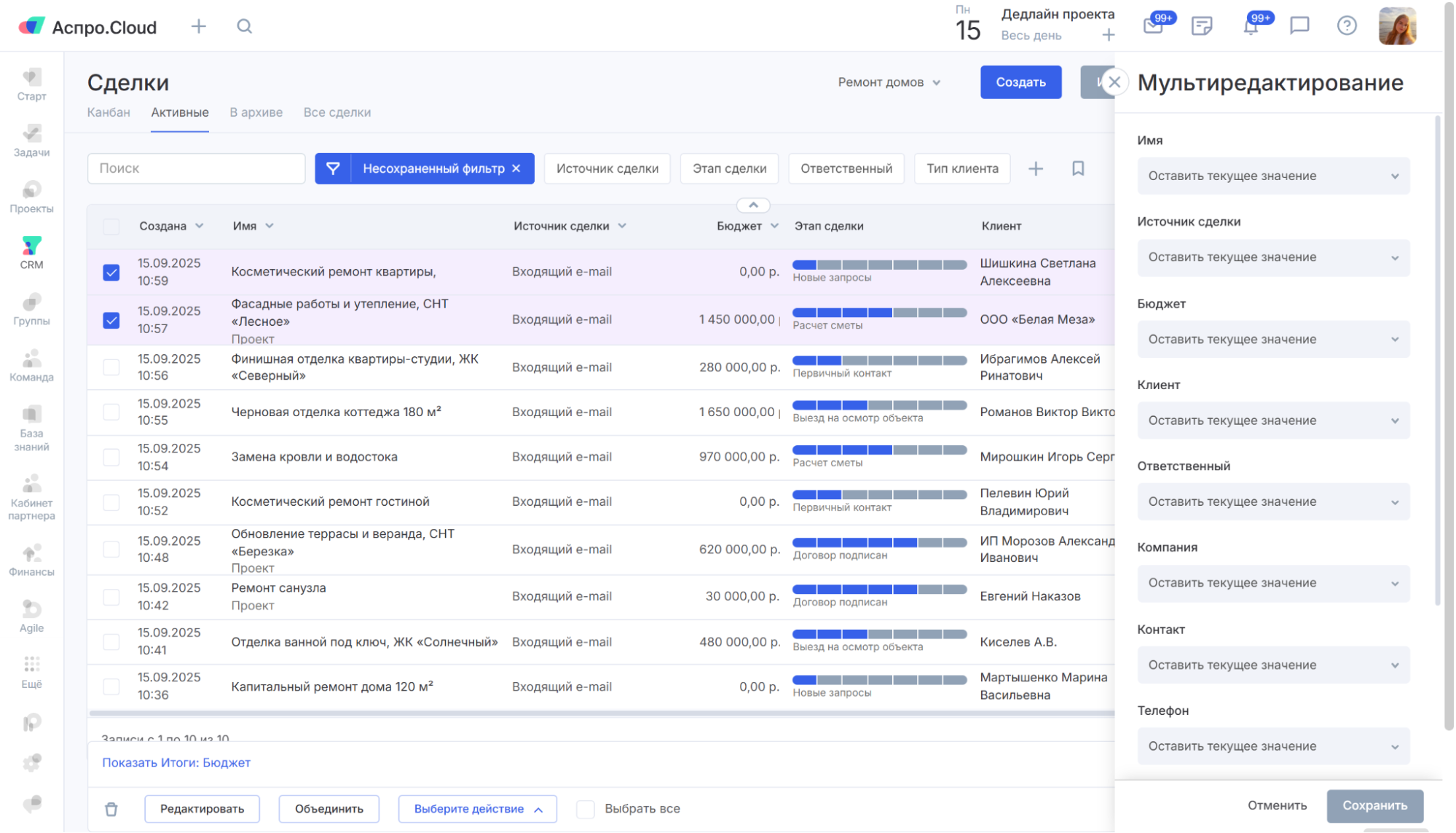The height and width of the screenshot is (833, 1456).
Task: Open the CRM section in sidebar
Action: pyautogui.click(x=31, y=252)
